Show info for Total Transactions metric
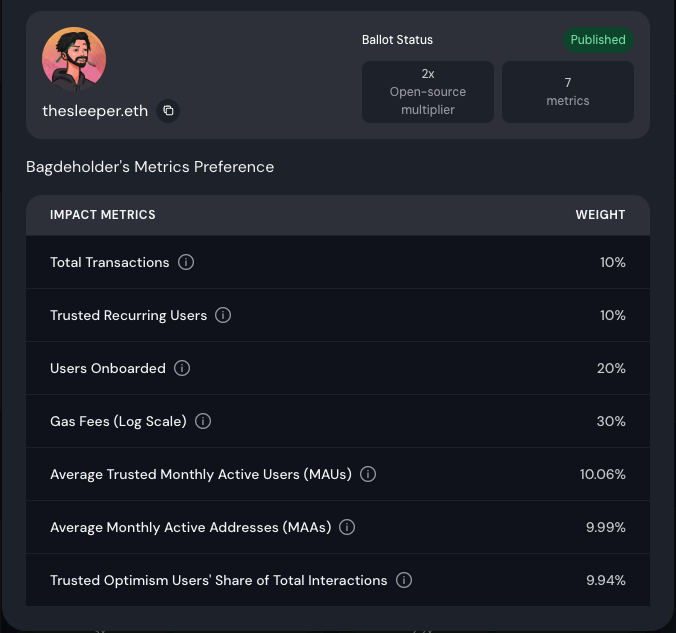The height and width of the screenshot is (633, 676). coord(186,262)
